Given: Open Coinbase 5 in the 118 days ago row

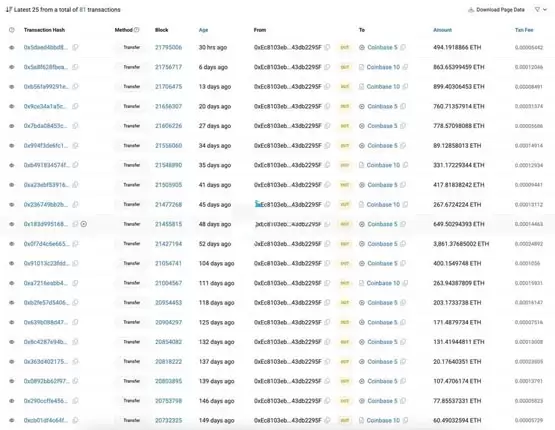Looking at the screenshot, I should point(382,303).
